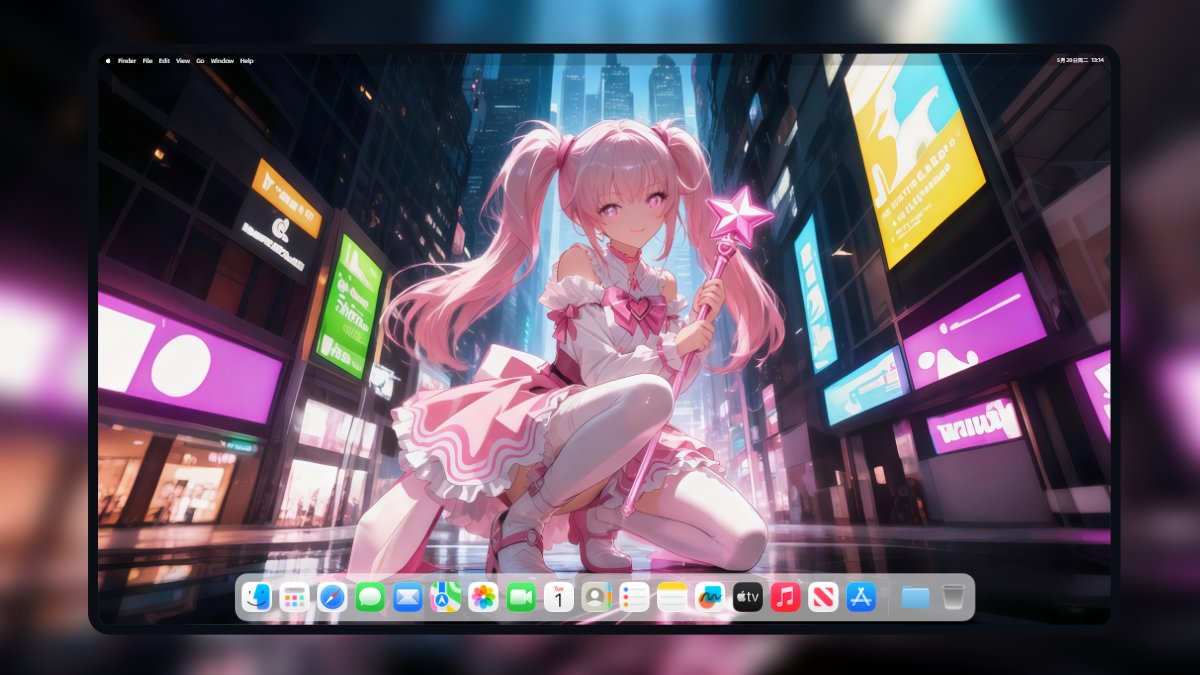Click the clock in the menu bar
The image size is (1200, 675).
[1097, 60]
